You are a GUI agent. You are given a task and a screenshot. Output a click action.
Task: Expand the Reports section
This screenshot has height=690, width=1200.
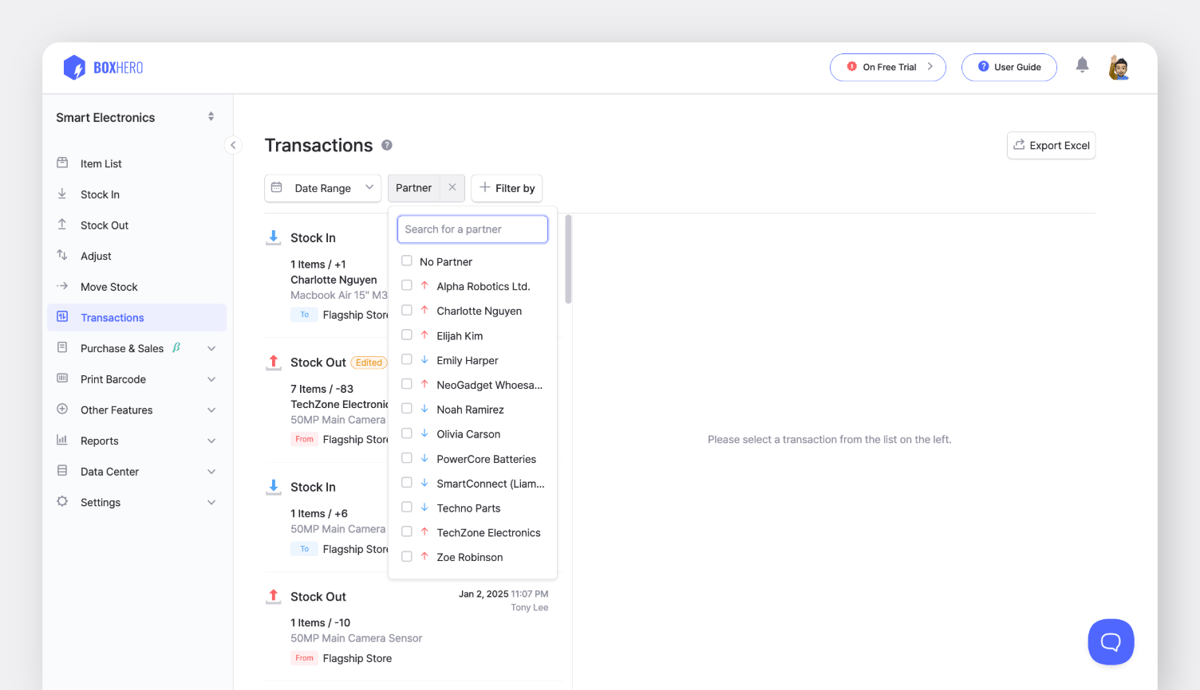(99, 440)
